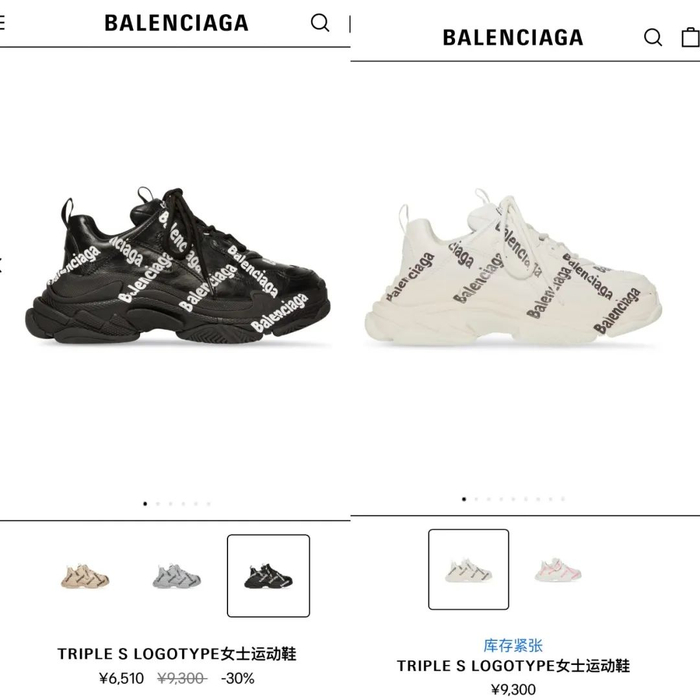This screenshot has width=700, height=700.
Task: Select the beige Triple S color thumbnail
Action: (x=85, y=576)
